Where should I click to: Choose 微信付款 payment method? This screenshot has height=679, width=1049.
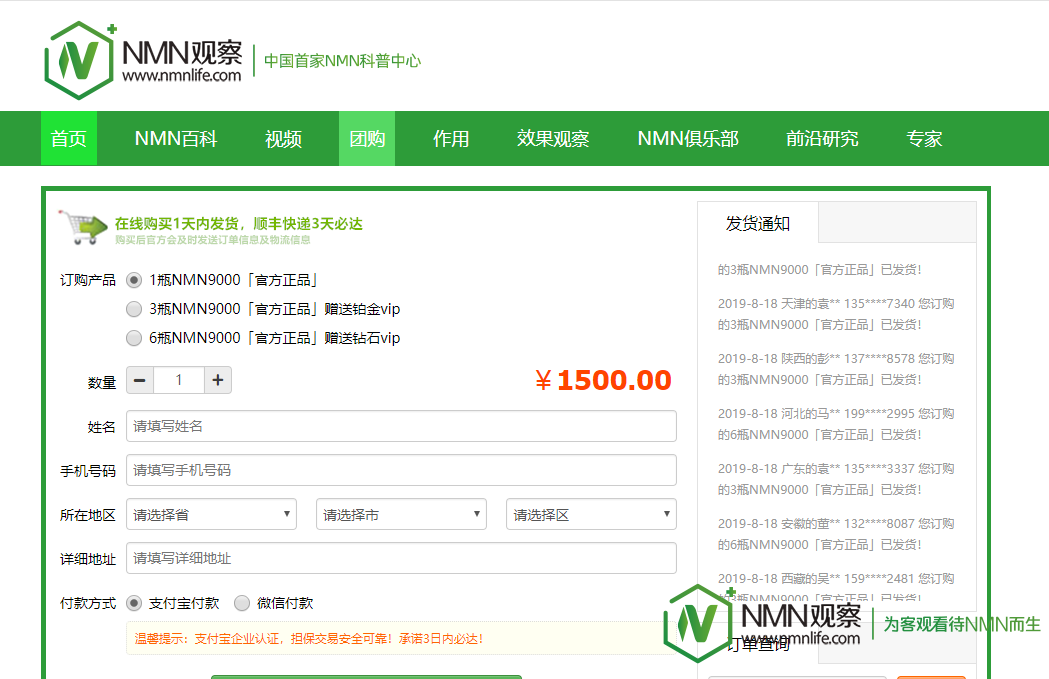click(x=242, y=603)
